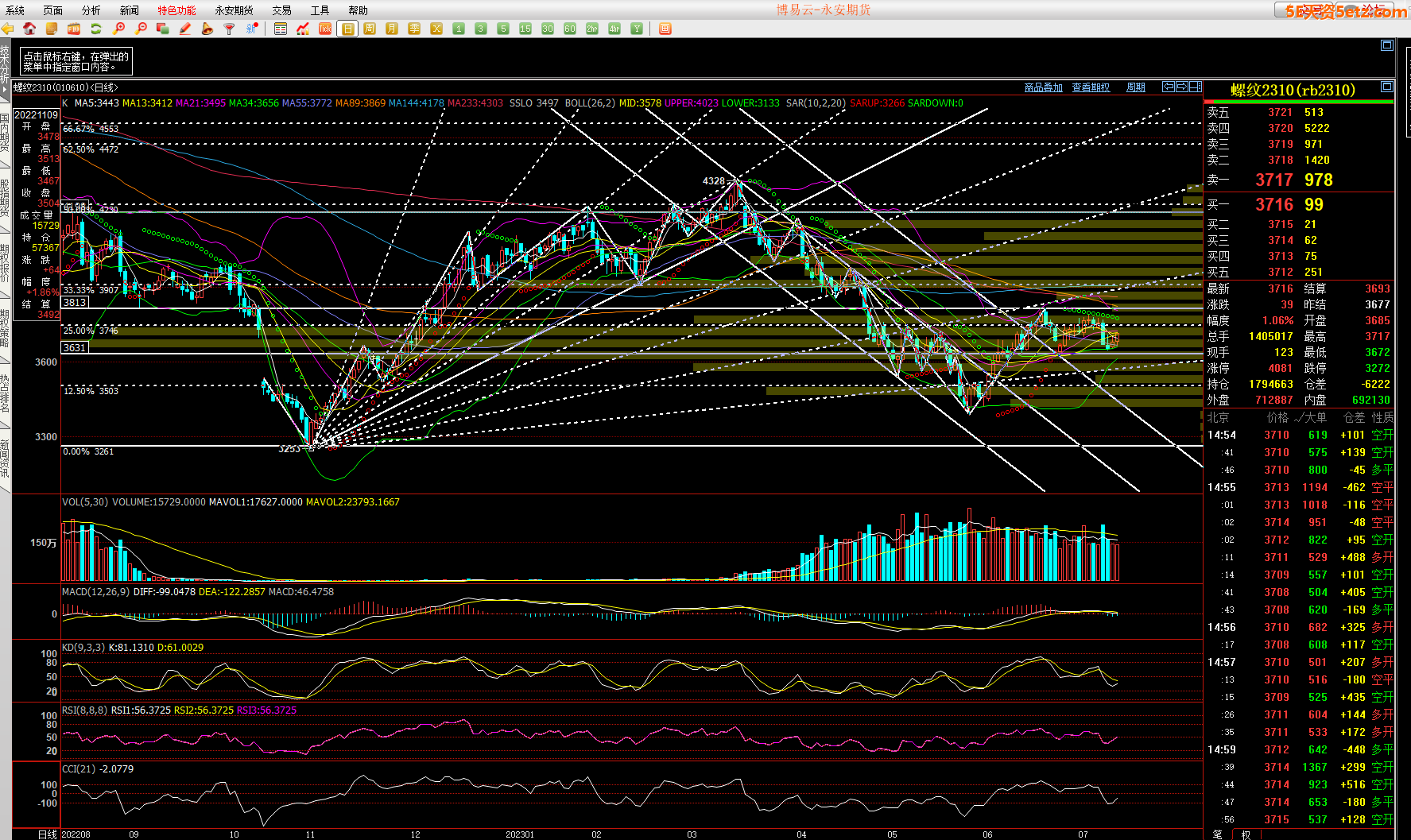The height and width of the screenshot is (840, 1411).
Task: Select the 2hr period icon
Action: (592, 29)
